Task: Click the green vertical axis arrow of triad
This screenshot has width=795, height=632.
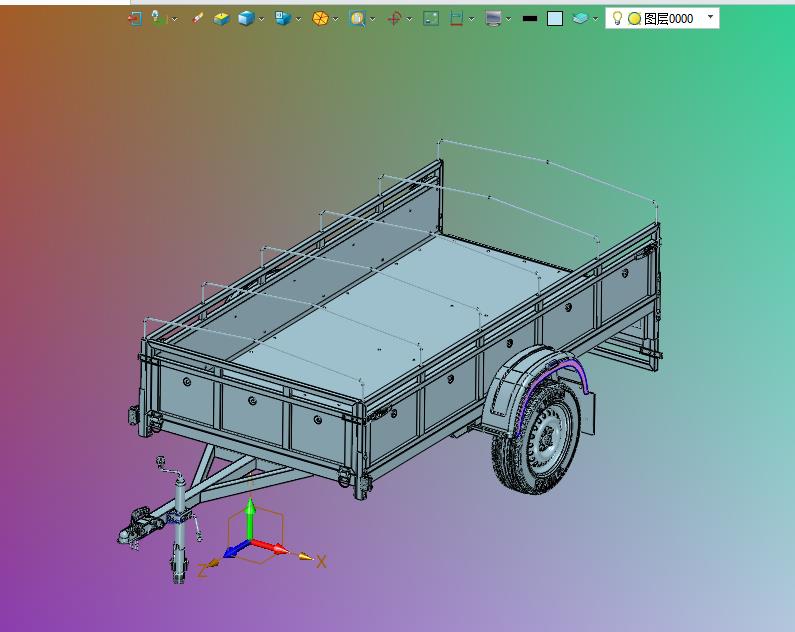Action: 250,519
